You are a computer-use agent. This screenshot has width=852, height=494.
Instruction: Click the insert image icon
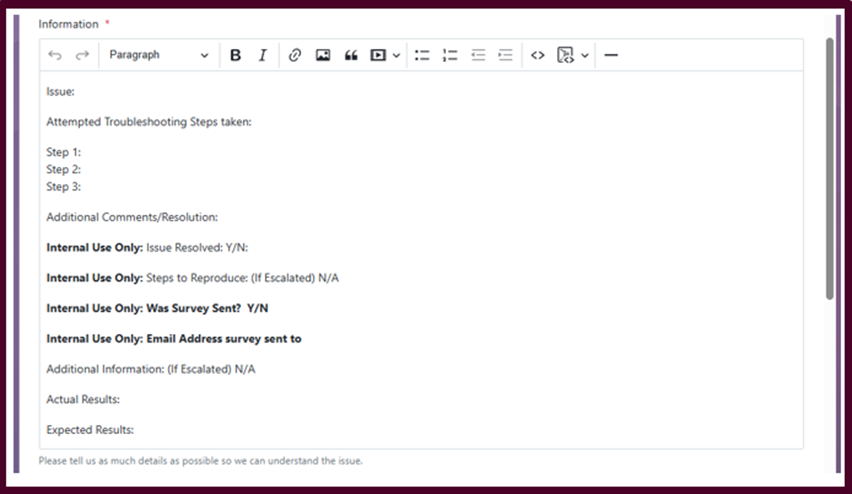323,56
